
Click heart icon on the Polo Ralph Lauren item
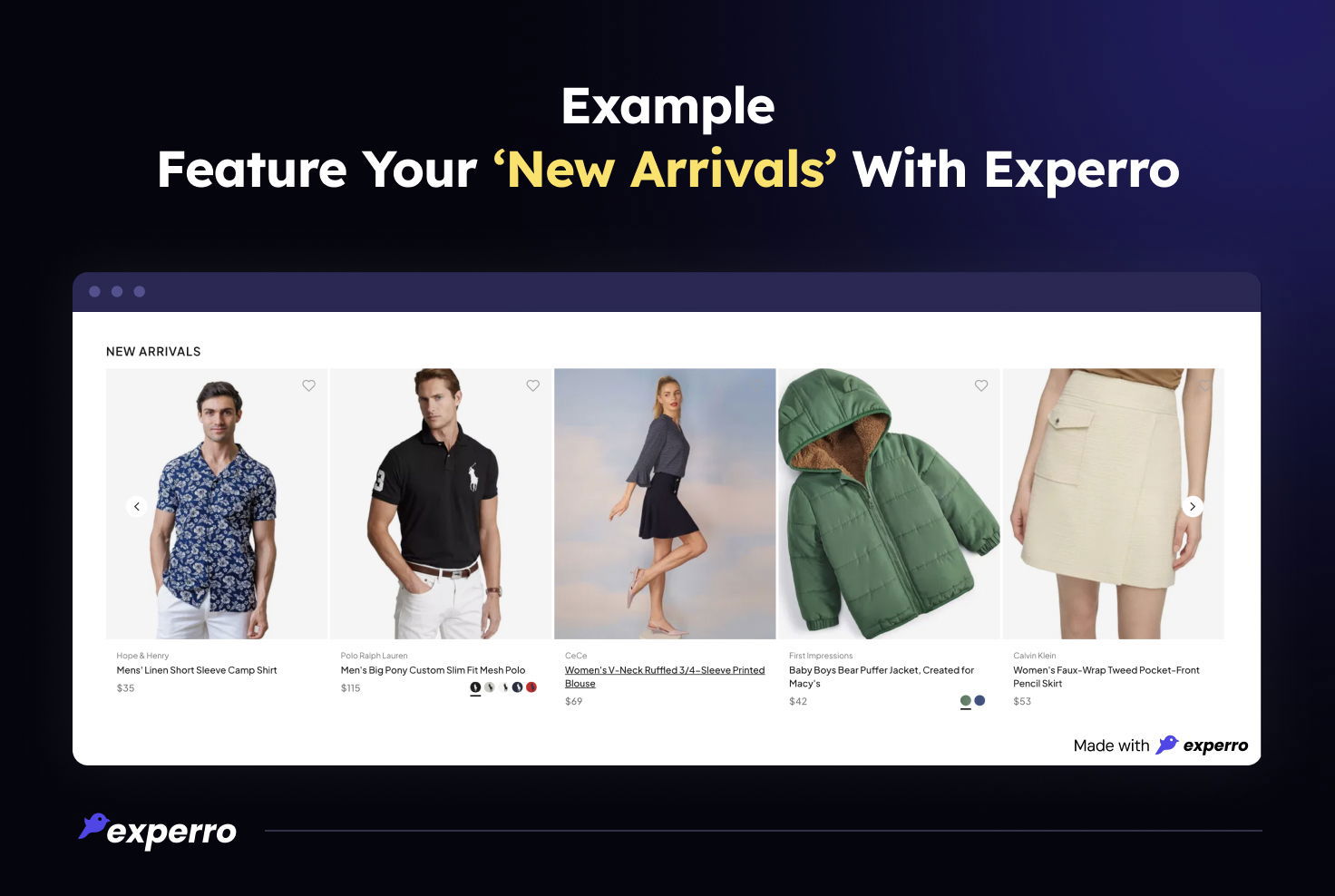tap(533, 385)
